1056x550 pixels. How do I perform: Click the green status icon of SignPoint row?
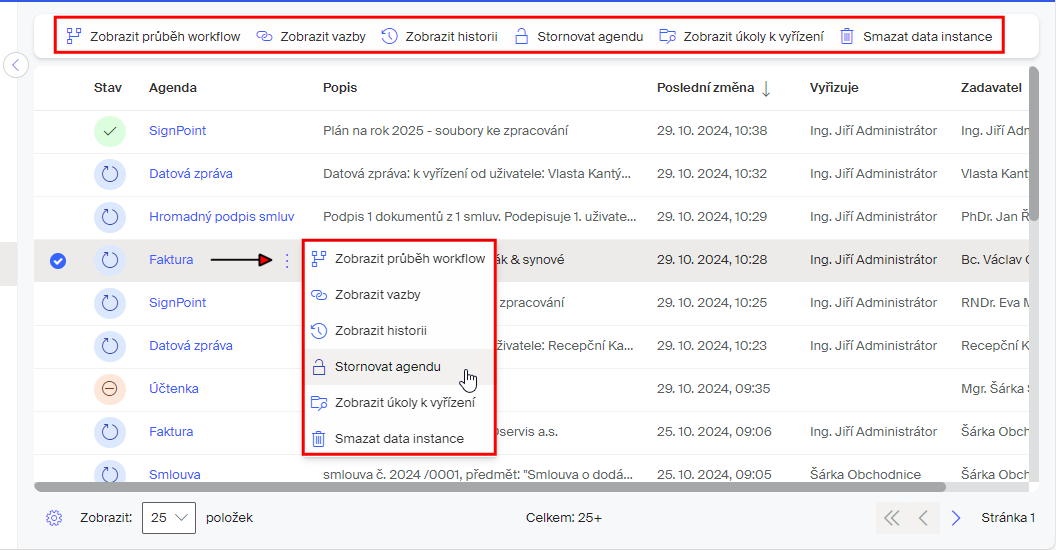click(x=110, y=131)
